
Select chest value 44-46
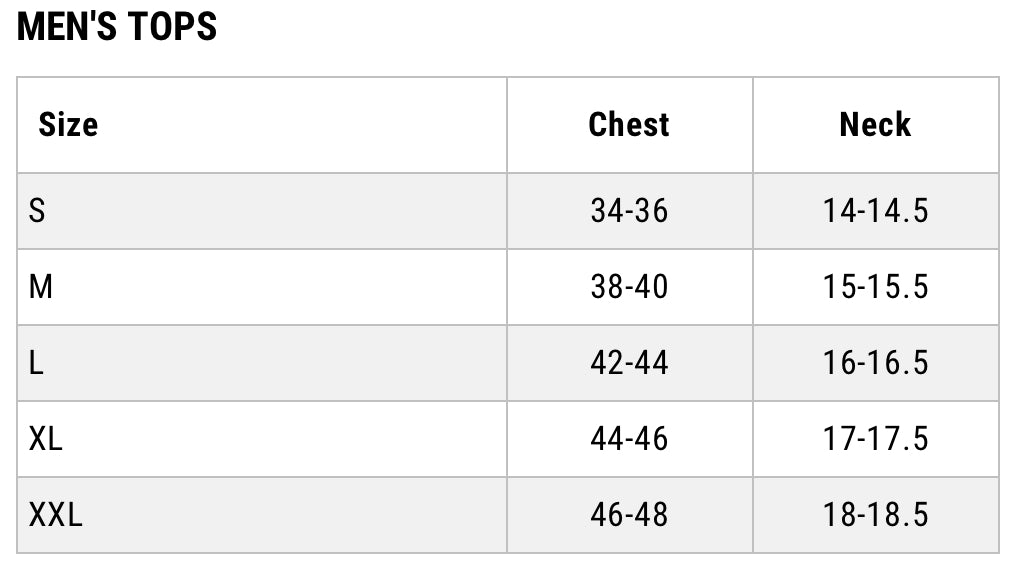click(x=629, y=439)
